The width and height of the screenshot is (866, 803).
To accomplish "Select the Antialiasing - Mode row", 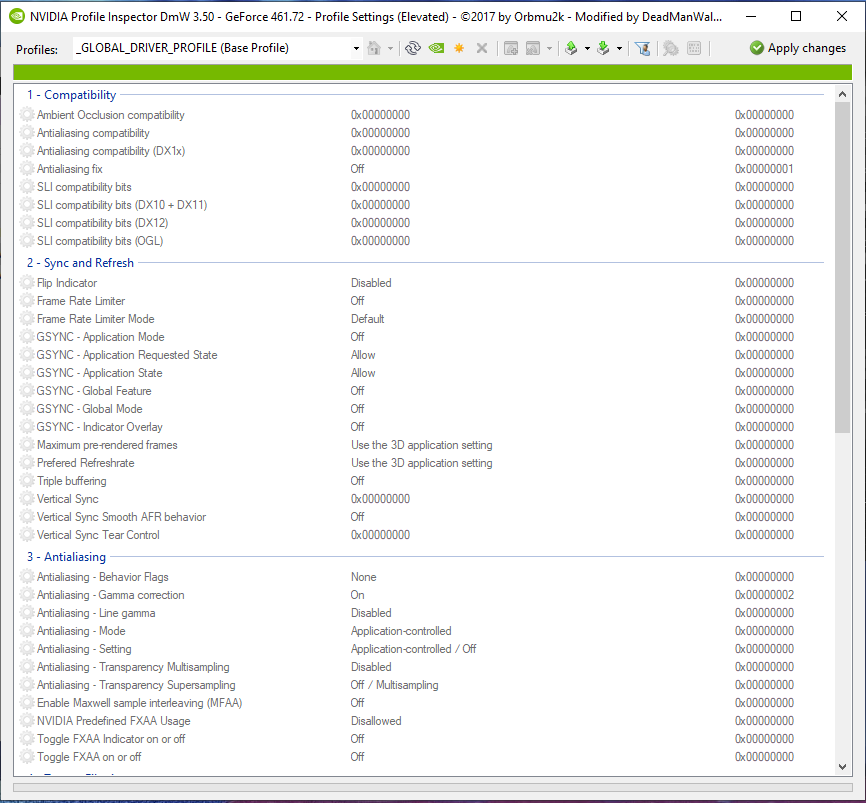I will [x=424, y=631].
